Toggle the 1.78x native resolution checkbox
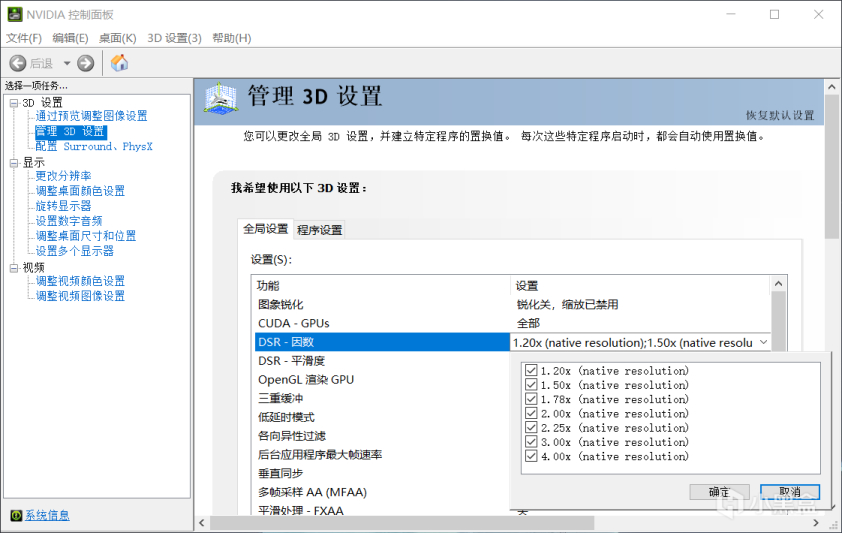The width and height of the screenshot is (842, 533). [x=531, y=399]
